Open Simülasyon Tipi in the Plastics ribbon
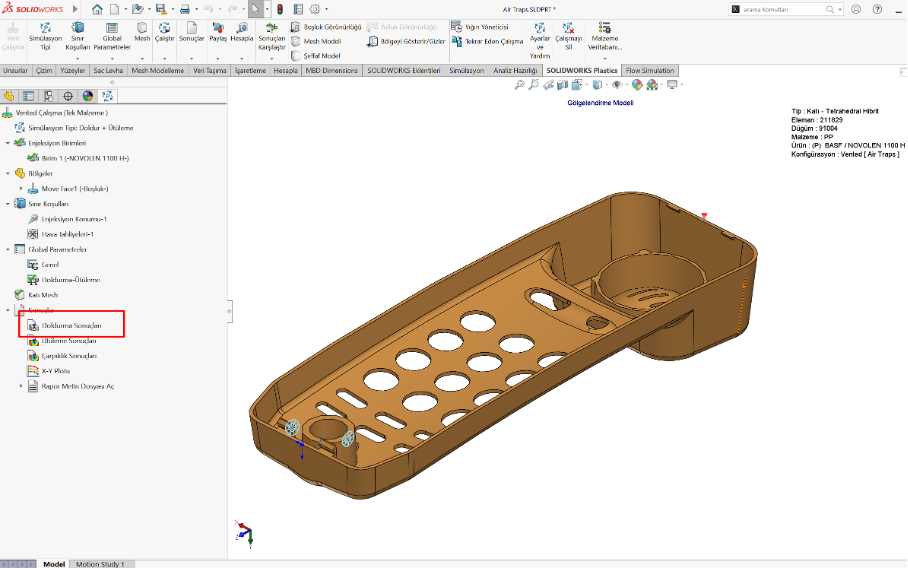This screenshot has width=908, height=568. (45, 36)
